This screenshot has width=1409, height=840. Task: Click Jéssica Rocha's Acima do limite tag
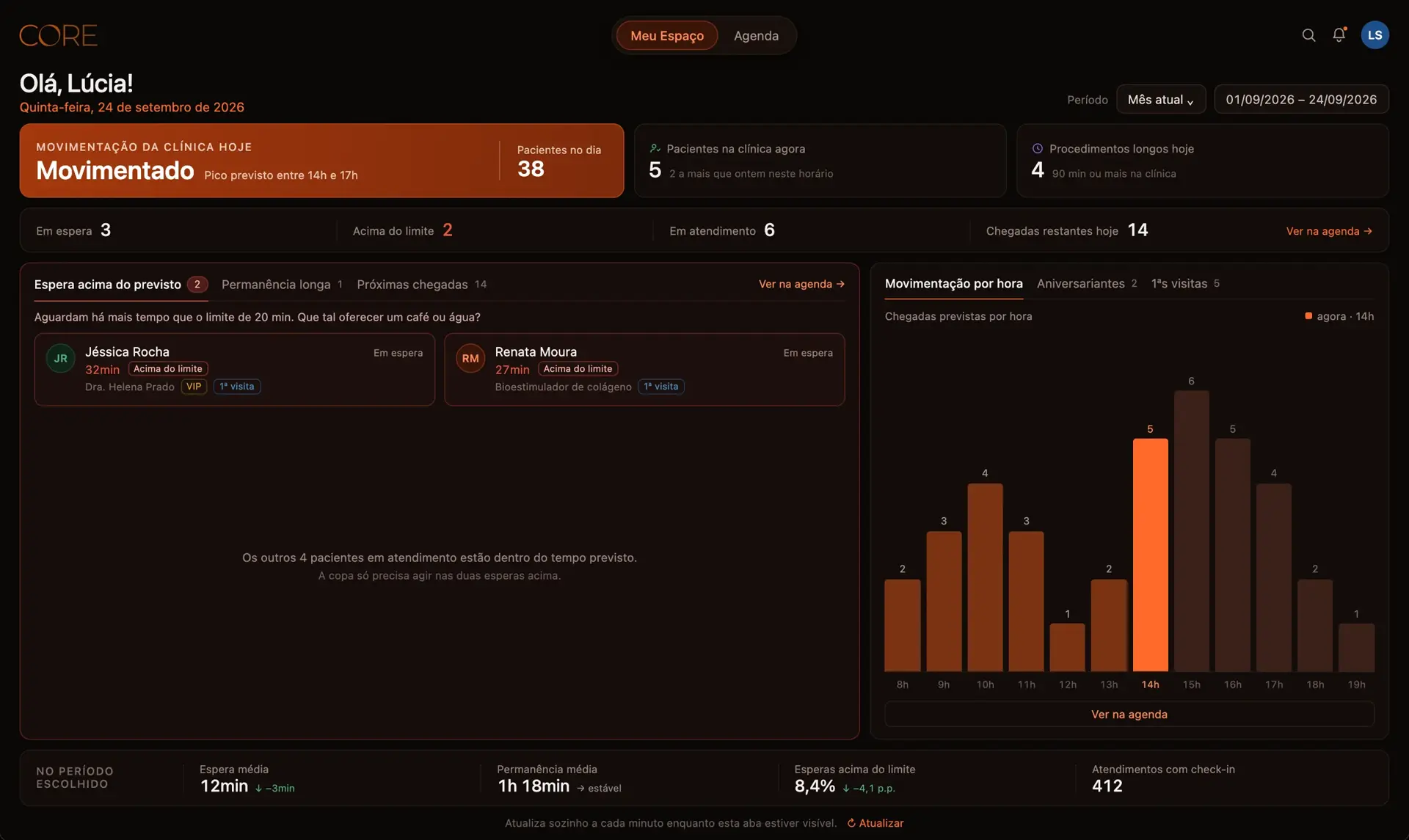[x=168, y=369]
